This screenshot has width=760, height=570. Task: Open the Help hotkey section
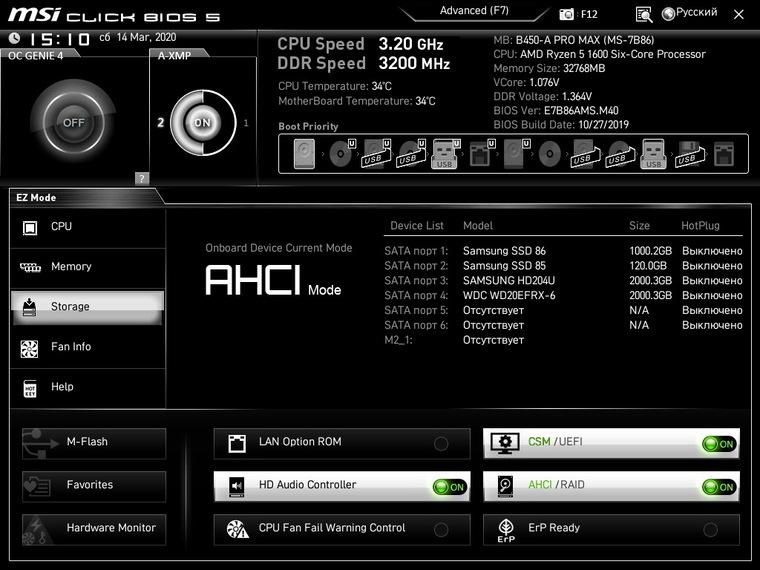pyautogui.click(x=88, y=387)
